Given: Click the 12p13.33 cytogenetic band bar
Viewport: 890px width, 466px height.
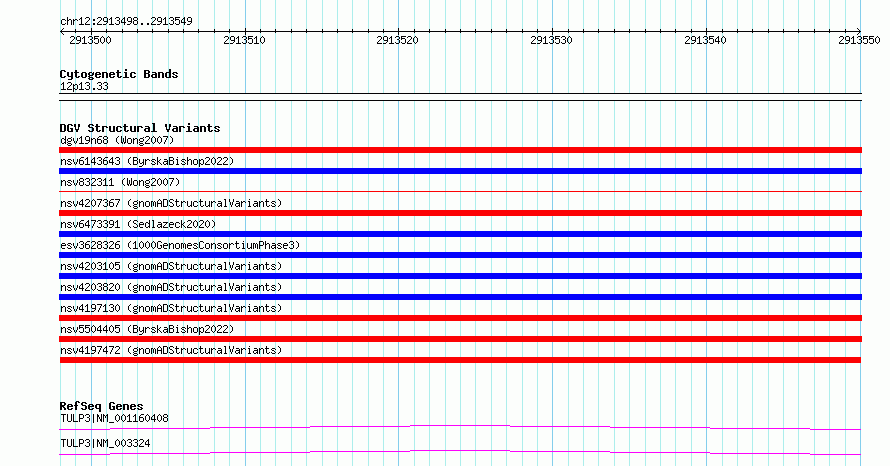Looking at the screenshot, I should [460, 97].
